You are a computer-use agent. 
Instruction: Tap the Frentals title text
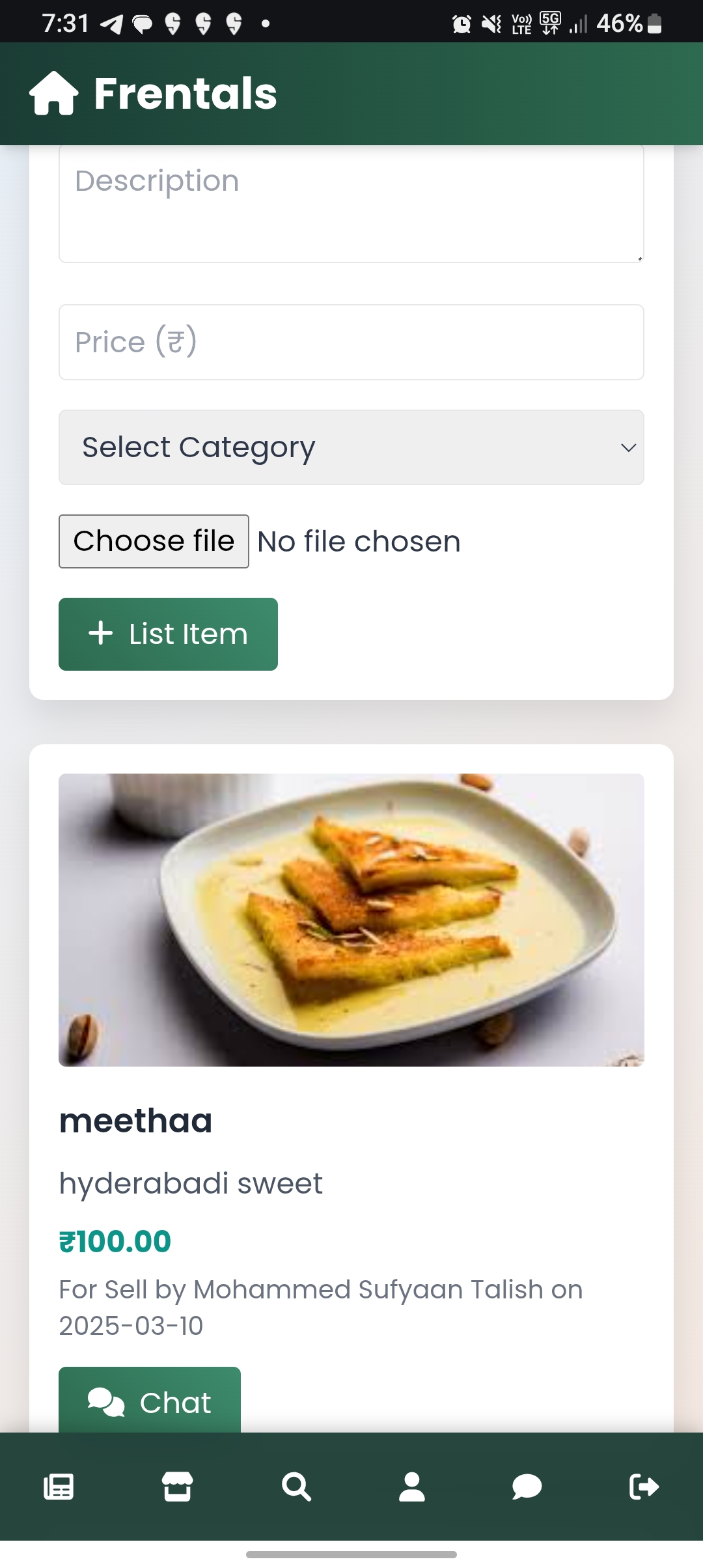tap(186, 94)
